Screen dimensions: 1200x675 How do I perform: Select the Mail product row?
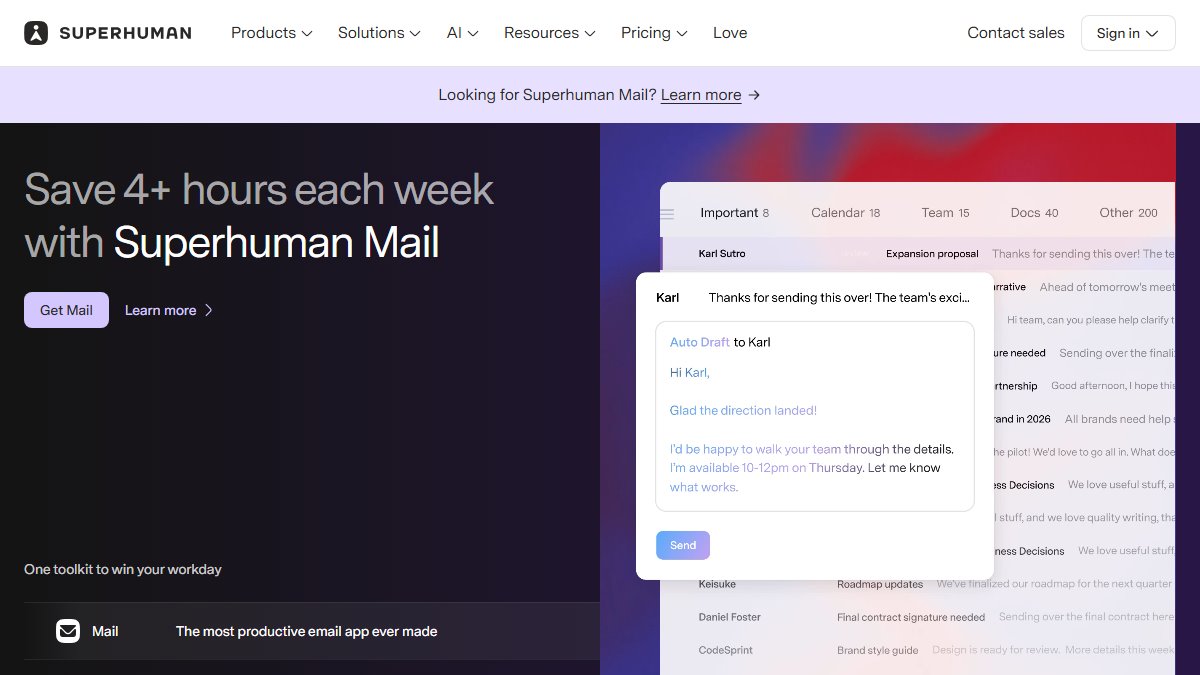click(312, 631)
